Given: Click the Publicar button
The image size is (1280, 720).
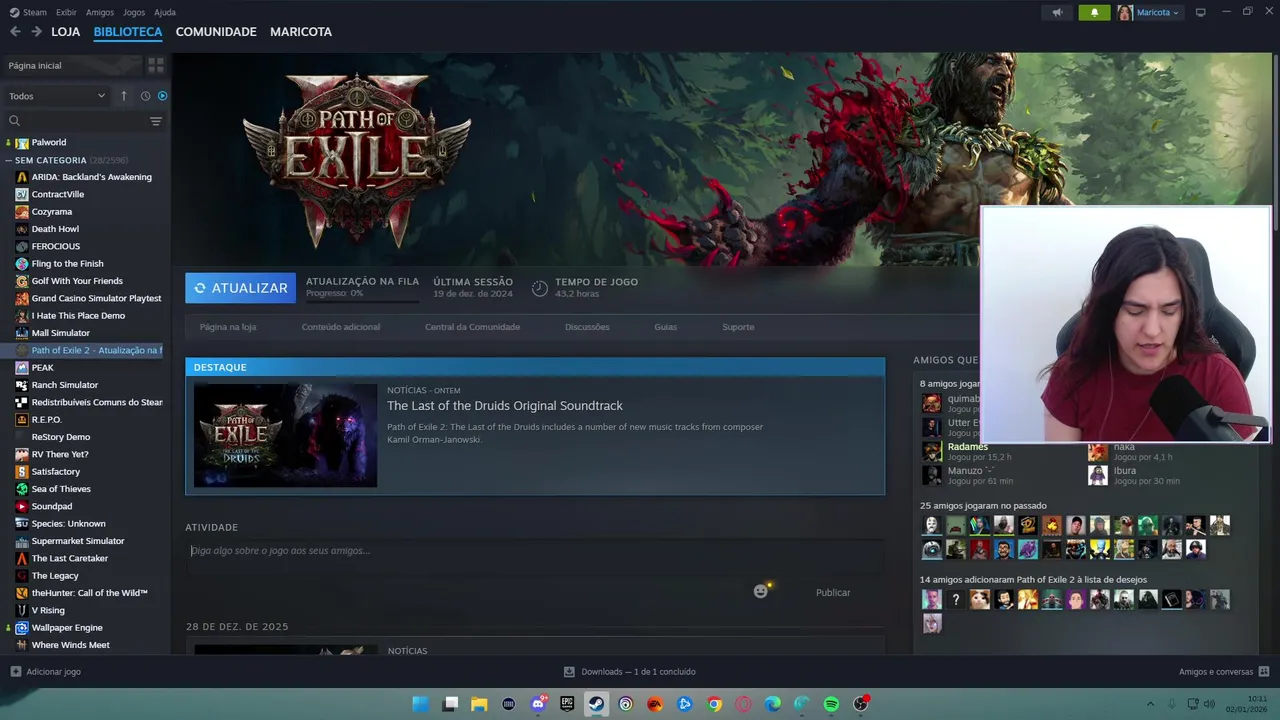Looking at the screenshot, I should (x=833, y=593).
